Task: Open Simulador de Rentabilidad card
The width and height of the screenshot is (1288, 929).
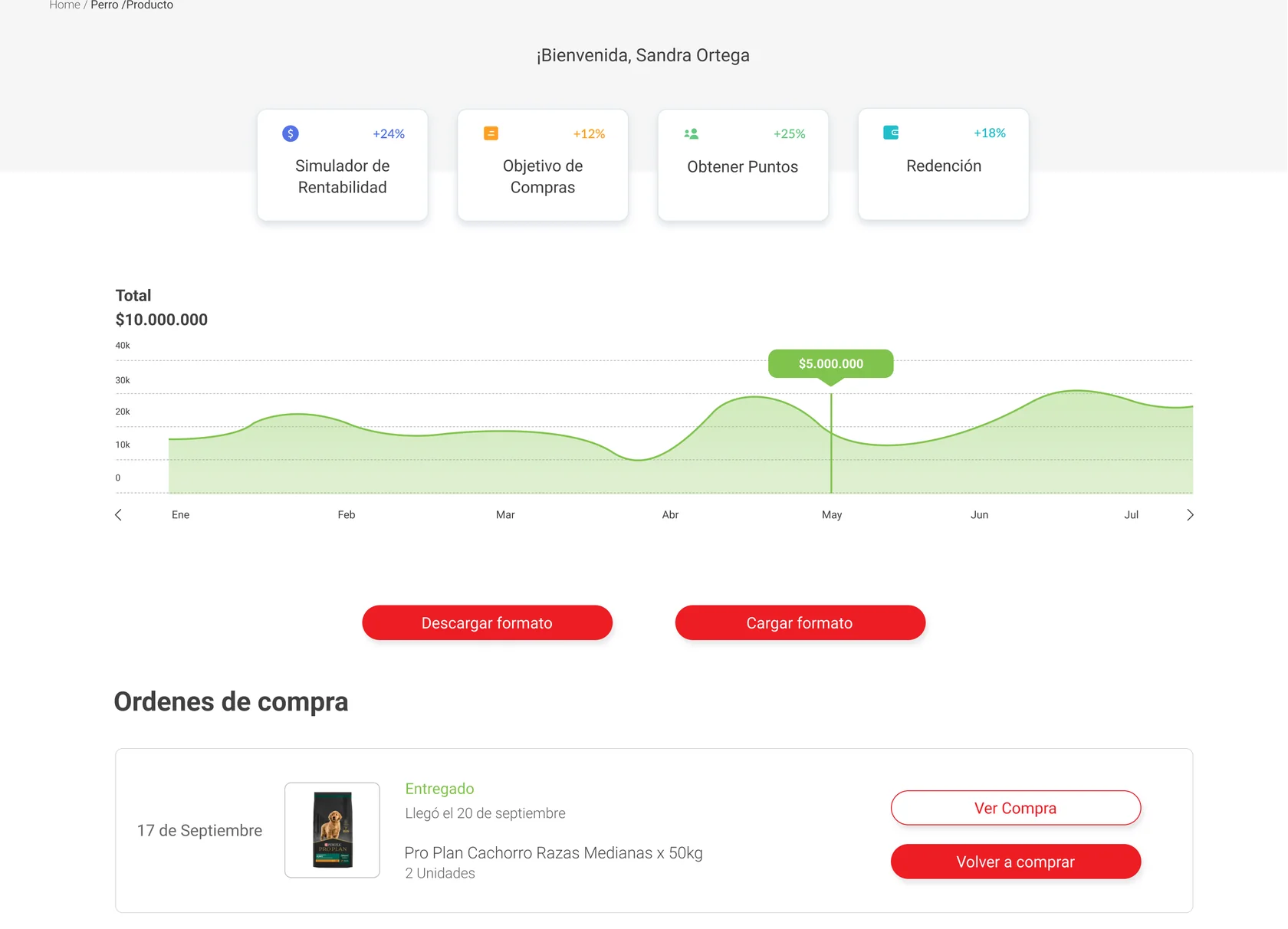Action: [x=343, y=165]
